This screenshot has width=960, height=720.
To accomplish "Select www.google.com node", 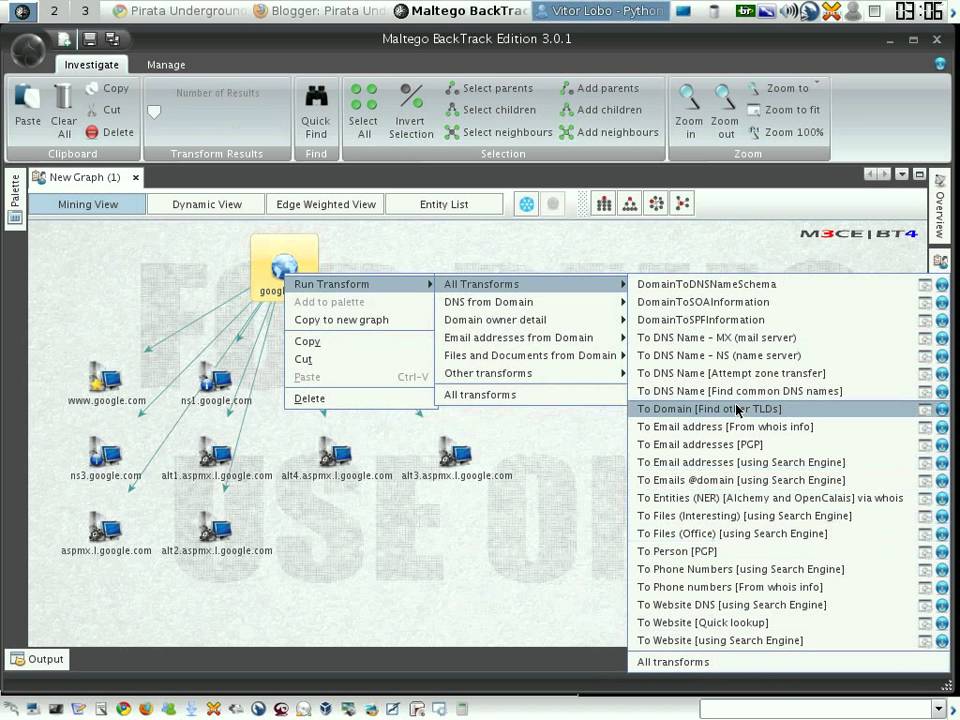I will pyautogui.click(x=106, y=383).
